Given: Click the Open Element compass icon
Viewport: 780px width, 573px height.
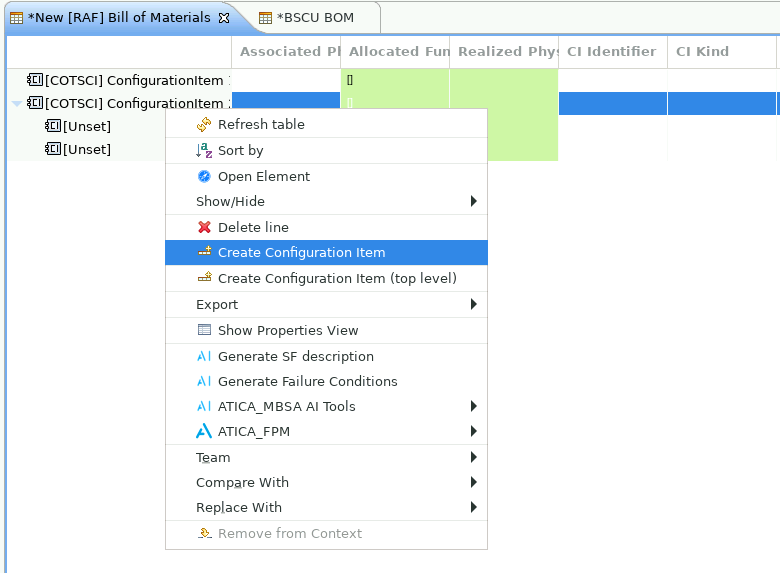Looking at the screenshot, I should (x=204, y=176).
